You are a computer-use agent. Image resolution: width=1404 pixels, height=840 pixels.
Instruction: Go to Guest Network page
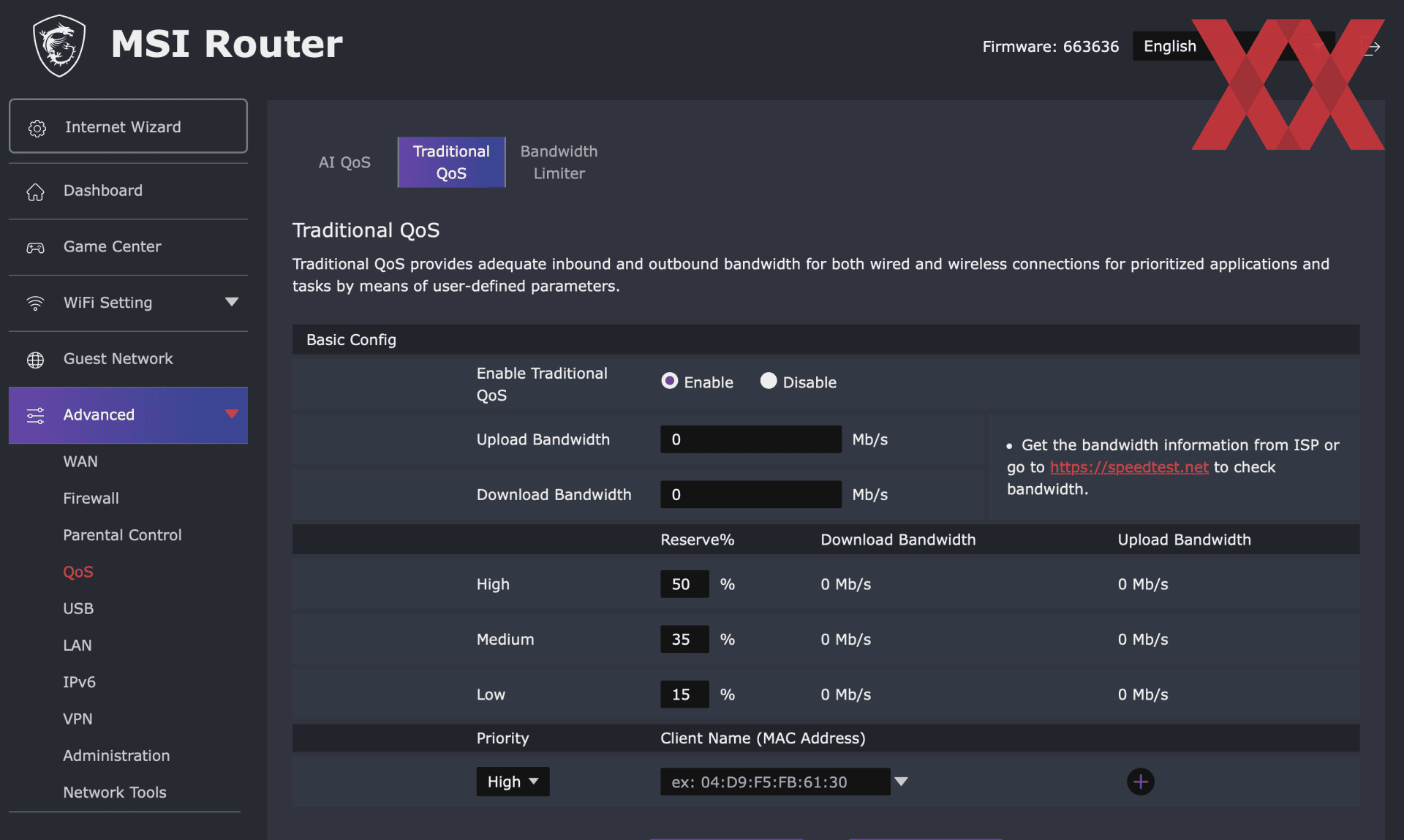128,359
